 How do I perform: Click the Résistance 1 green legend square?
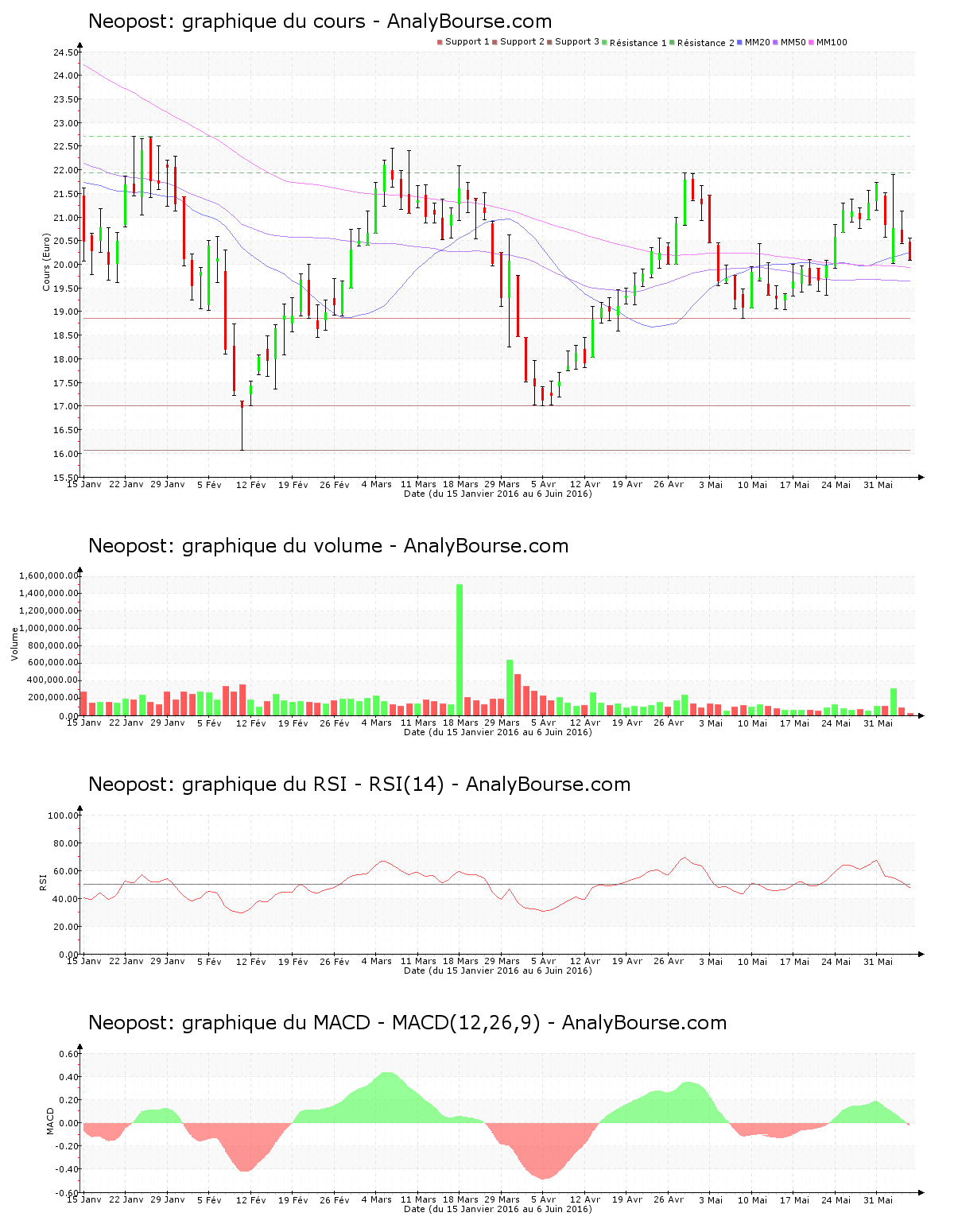605,42
